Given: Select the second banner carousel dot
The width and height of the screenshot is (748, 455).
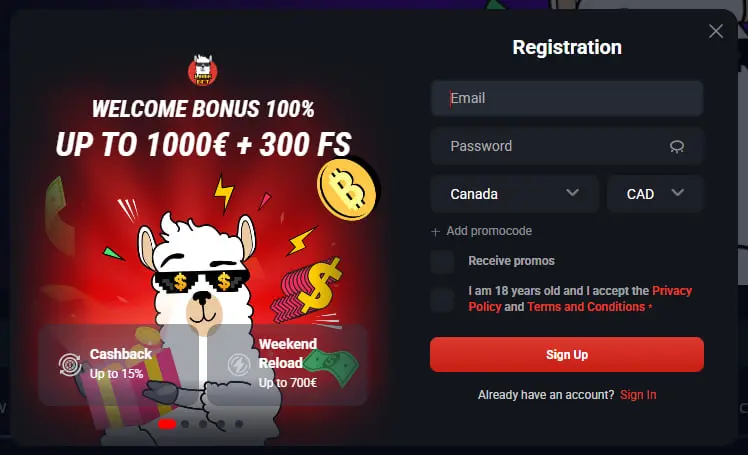Looking at the screenshot, I should click(x=185, y=424).
